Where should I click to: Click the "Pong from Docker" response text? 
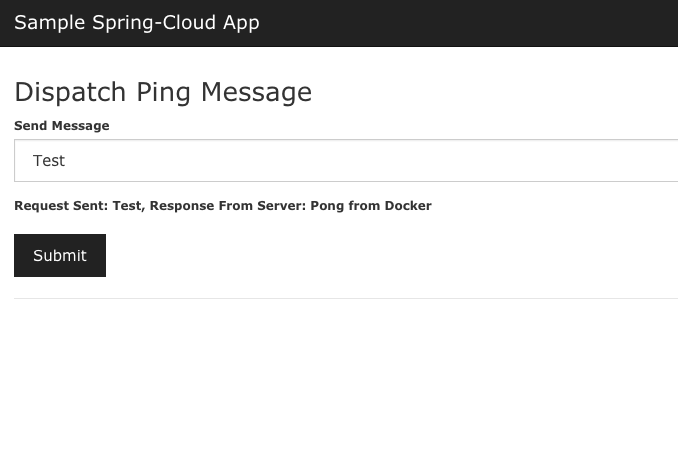pos(371,206)
